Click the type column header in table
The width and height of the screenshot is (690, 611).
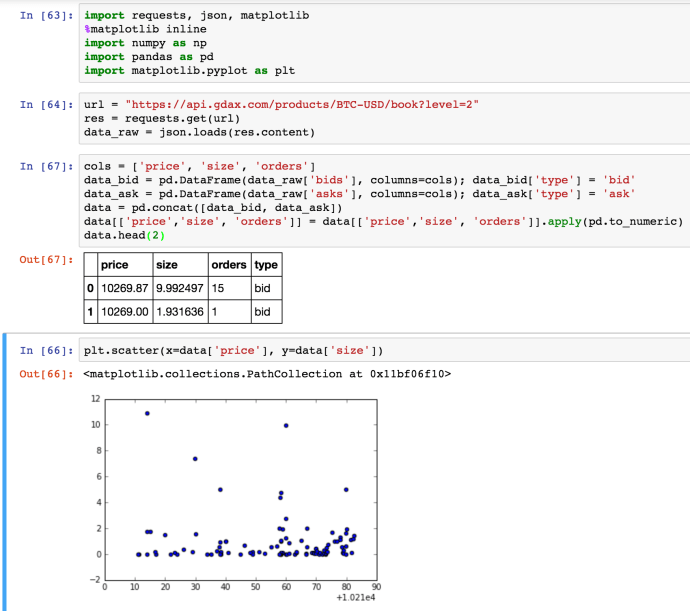click(266, 265)
